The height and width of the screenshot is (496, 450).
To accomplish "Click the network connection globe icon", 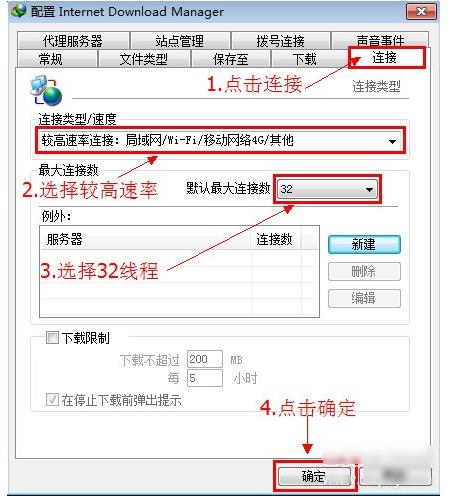I will pos(46,90).
